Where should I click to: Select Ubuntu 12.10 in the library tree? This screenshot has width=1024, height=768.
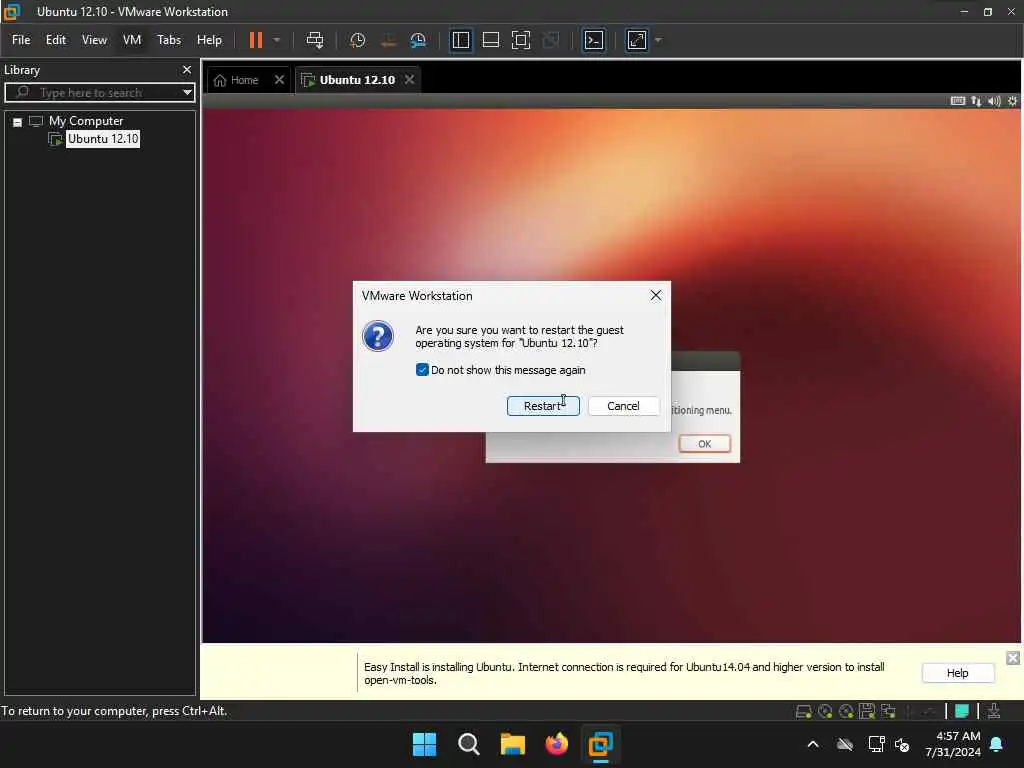point(103,138)
